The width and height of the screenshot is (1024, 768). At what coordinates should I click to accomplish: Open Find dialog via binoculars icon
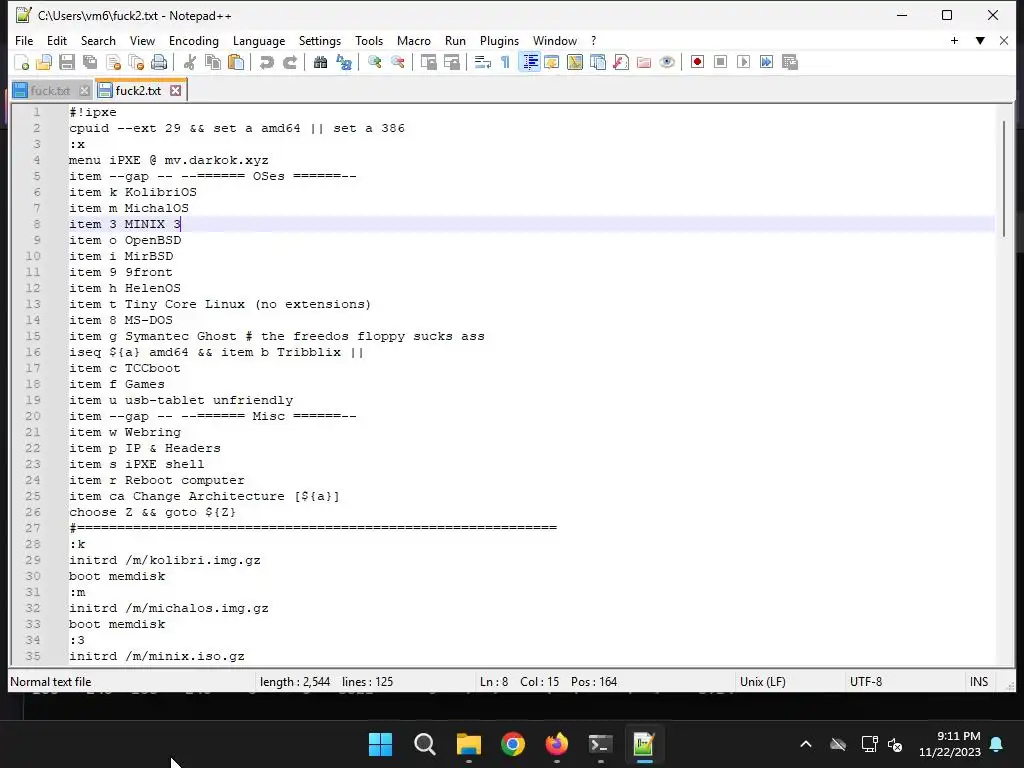(321, 62)
